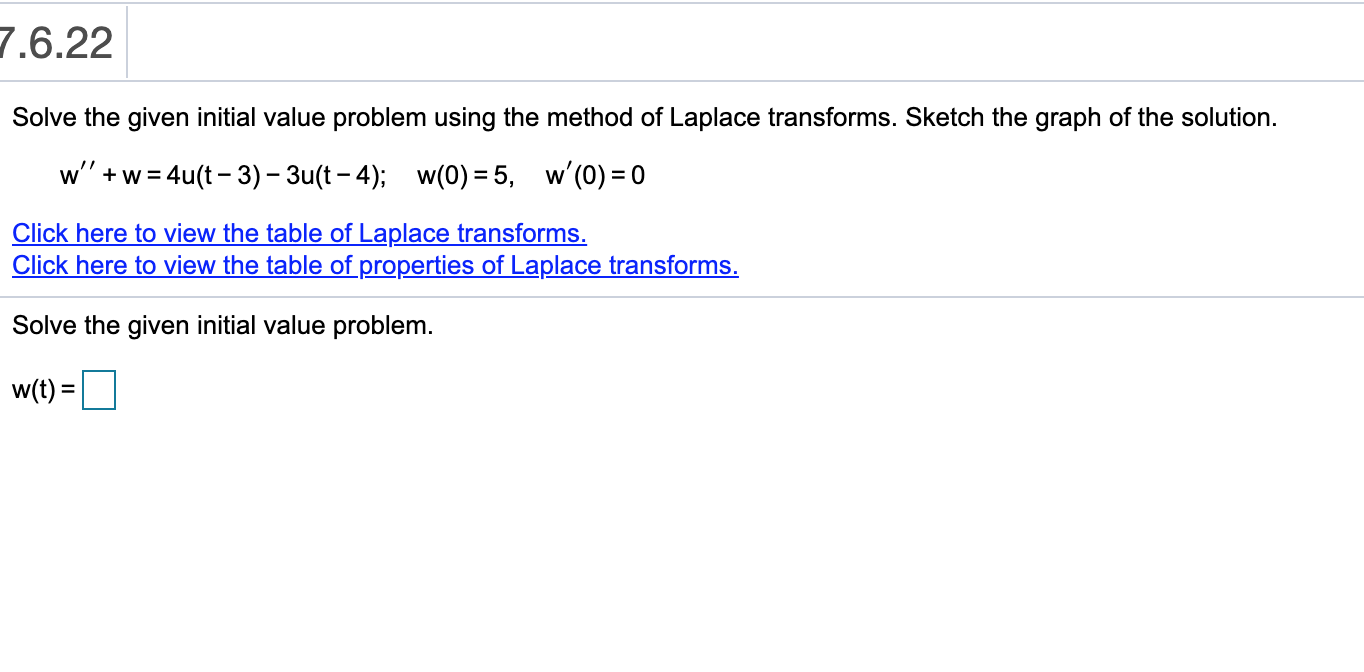Click the w(0) = 5 initial condition

pyautogui.click(x=467, y=177)
